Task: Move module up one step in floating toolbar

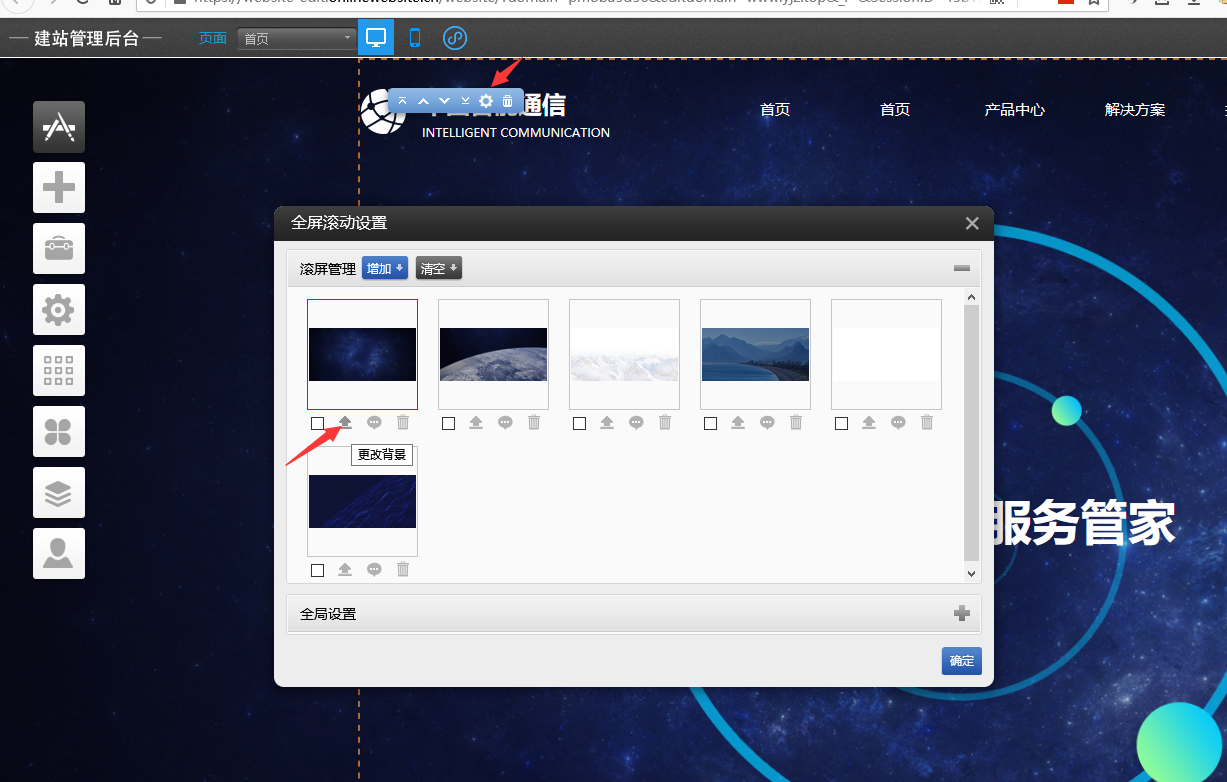Action: tap(423, 101)
